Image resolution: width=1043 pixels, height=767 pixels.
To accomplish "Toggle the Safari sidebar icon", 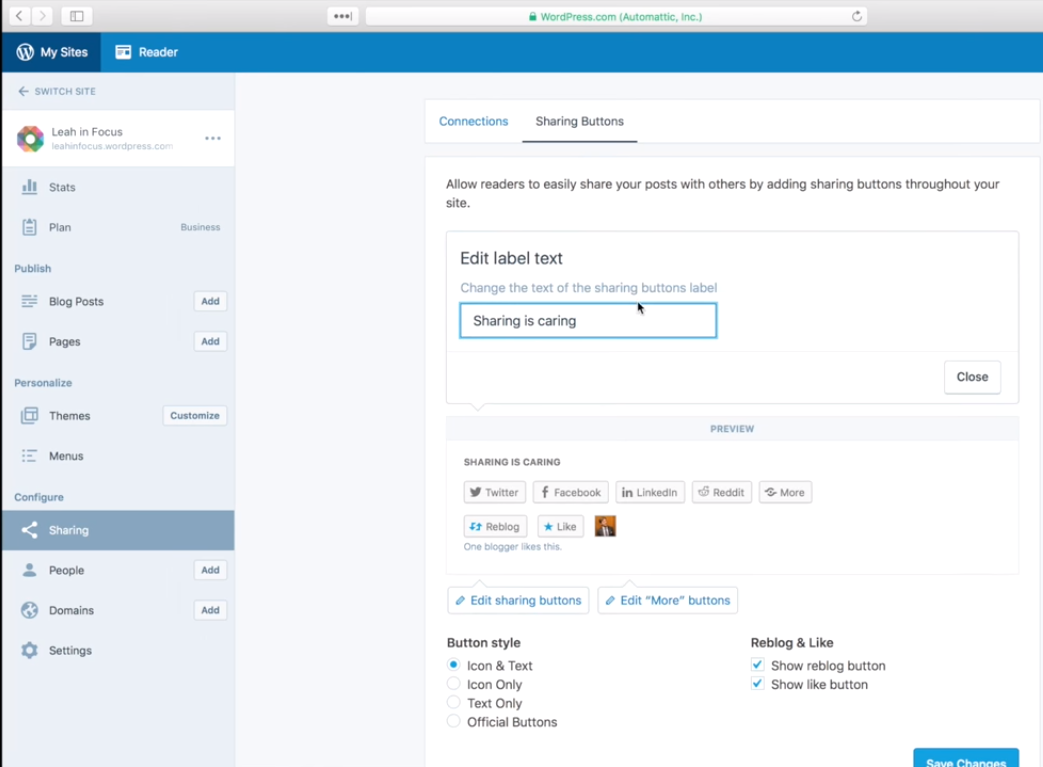I will [x=76, y=16].
